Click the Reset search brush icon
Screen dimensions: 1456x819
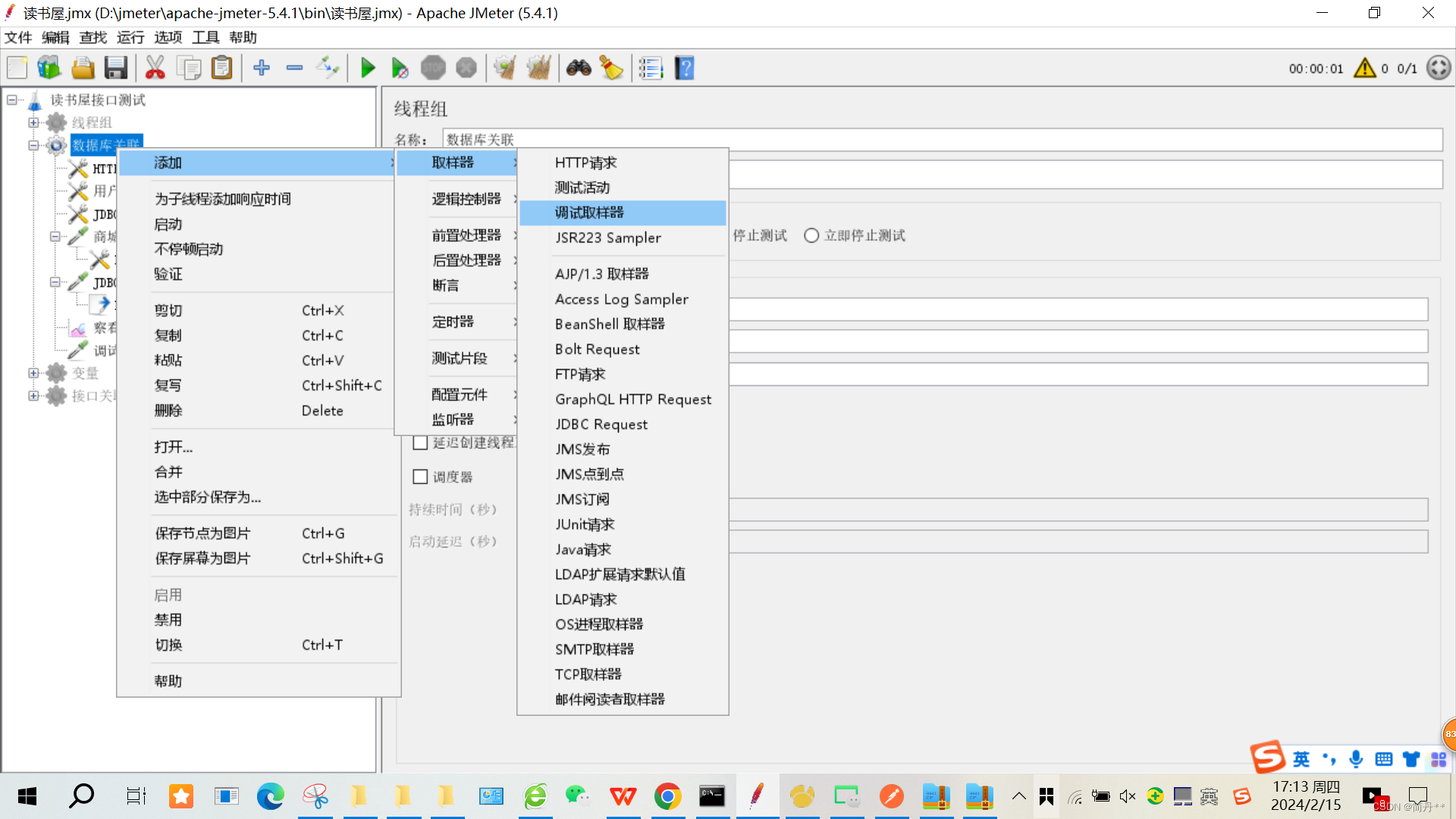(x=611, y=68)
